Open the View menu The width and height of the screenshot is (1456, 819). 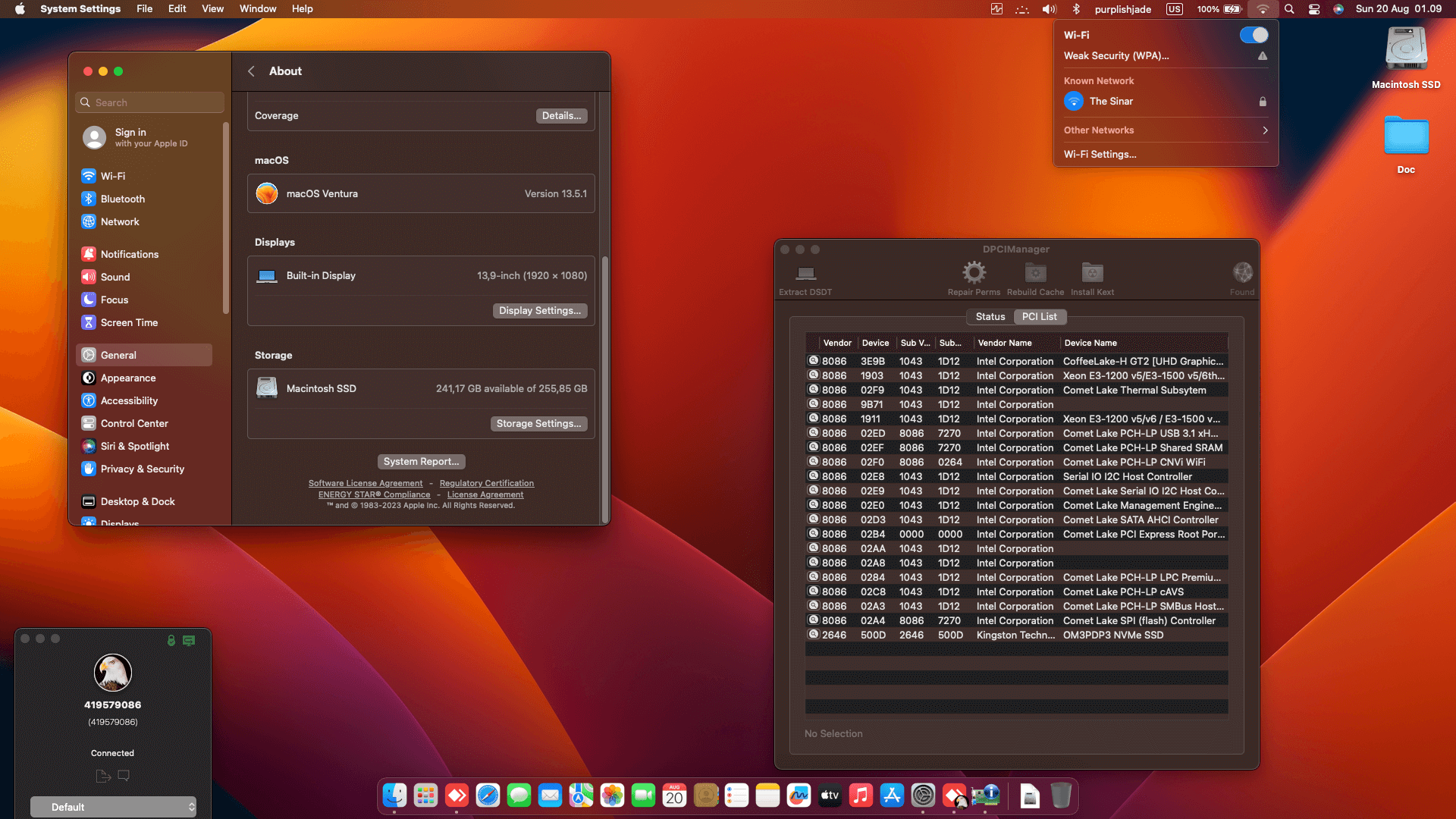pyautogui.click(x=212, y=9)
